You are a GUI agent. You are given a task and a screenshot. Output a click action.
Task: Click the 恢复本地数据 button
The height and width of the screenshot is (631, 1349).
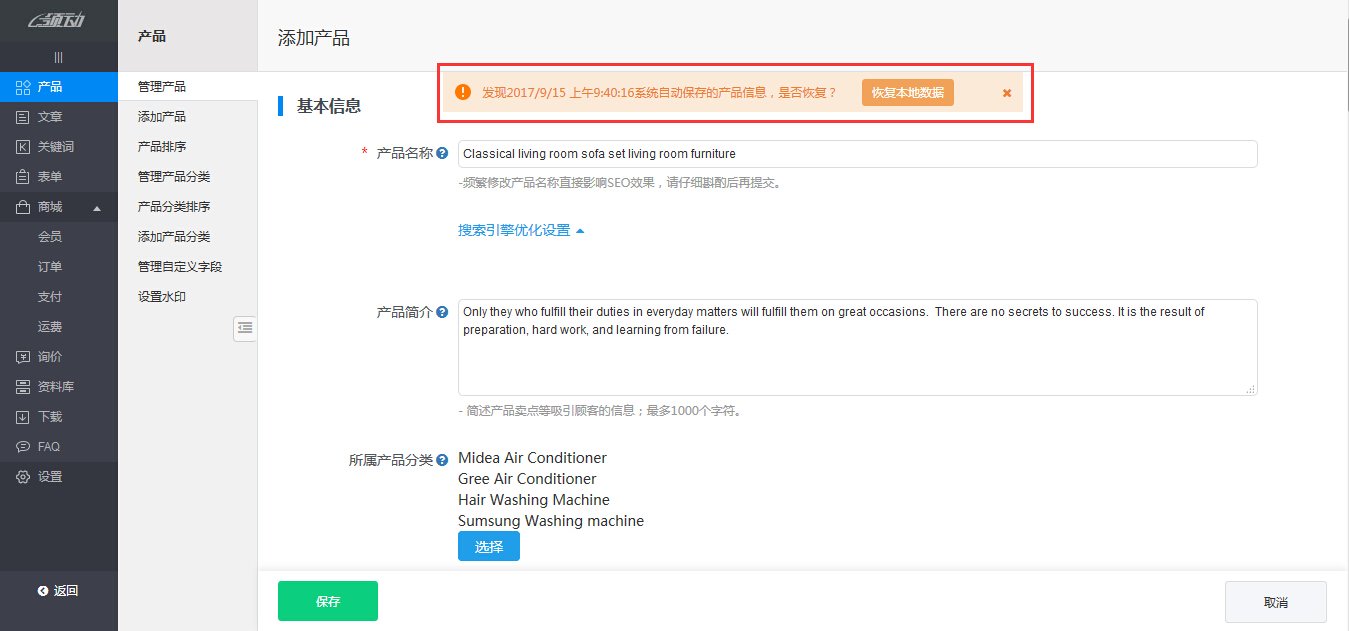coord(907,92)
